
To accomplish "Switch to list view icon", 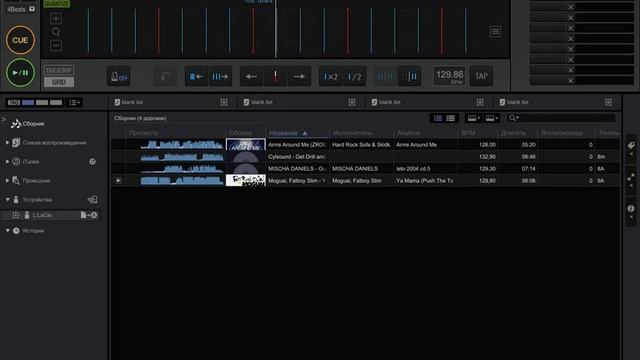I will (451, 118).
